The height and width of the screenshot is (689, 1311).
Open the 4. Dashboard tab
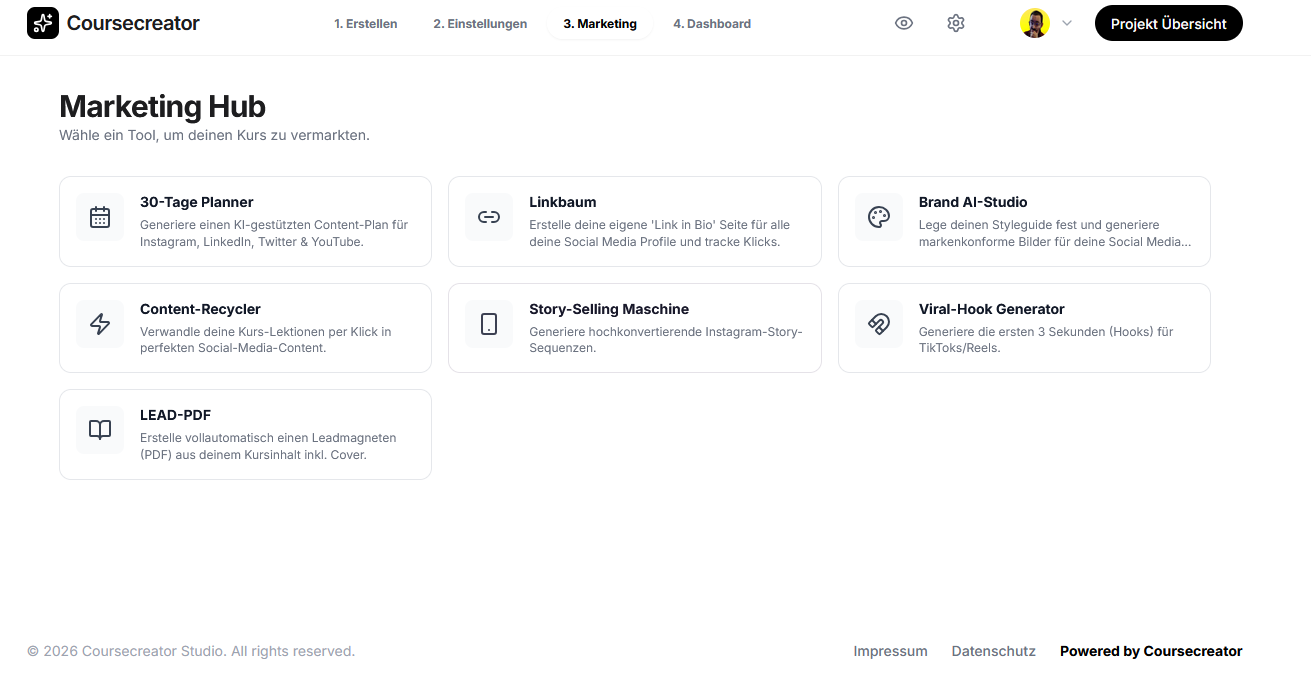pyautogui.click(x=712, y=24)
